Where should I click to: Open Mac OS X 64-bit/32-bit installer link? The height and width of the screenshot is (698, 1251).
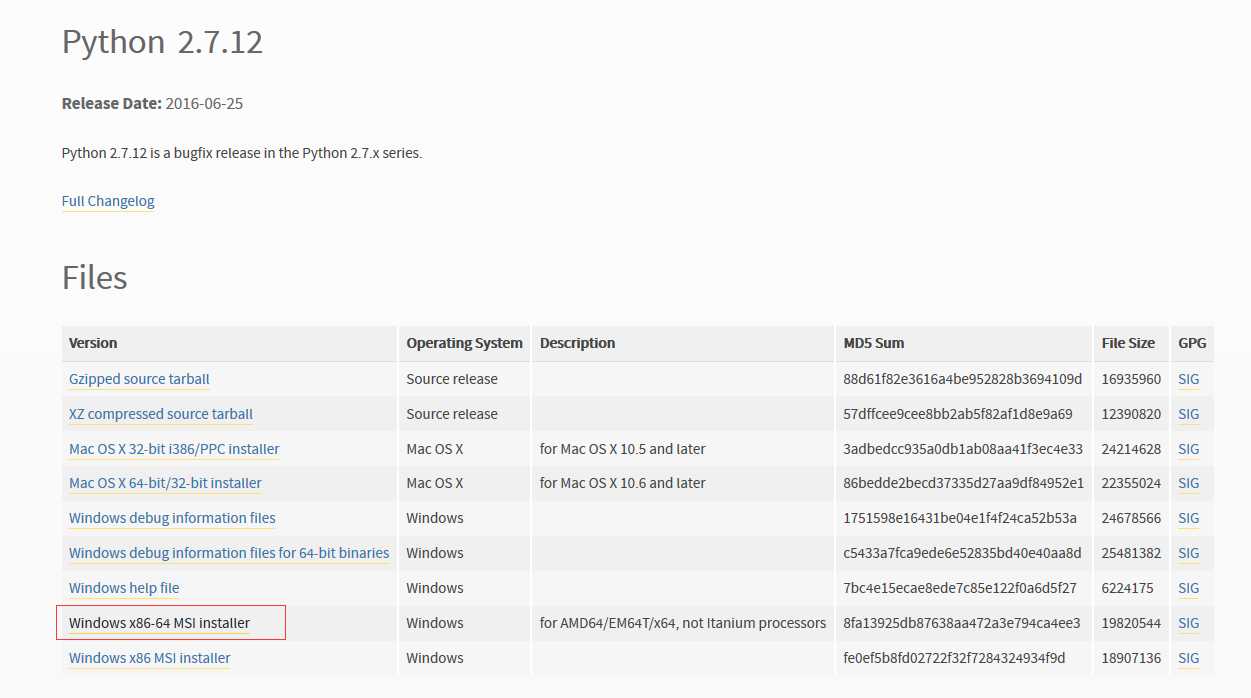(165, 483)
